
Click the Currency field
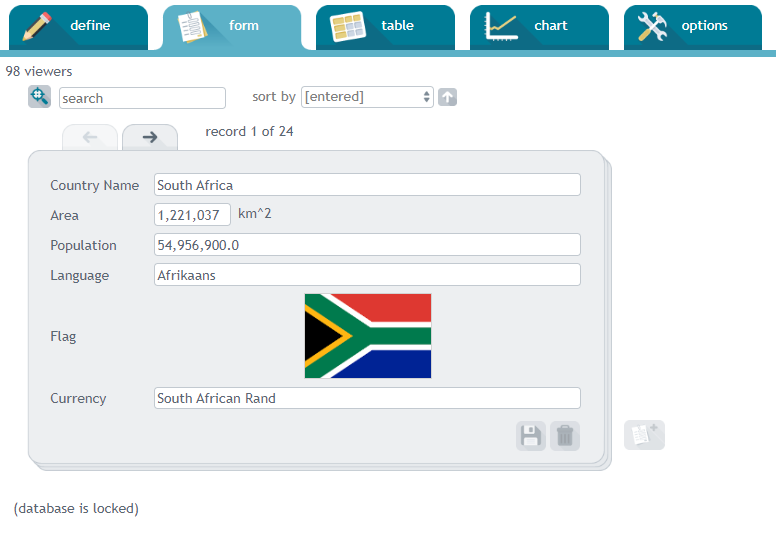tap(367, 398)
